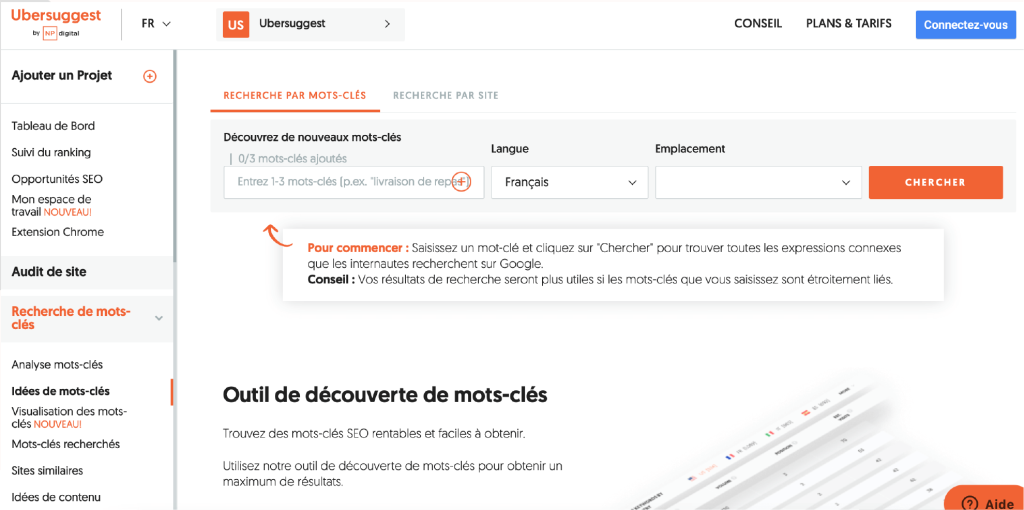
Task: Open Analyse mots-clés
Action: (57, 365)
